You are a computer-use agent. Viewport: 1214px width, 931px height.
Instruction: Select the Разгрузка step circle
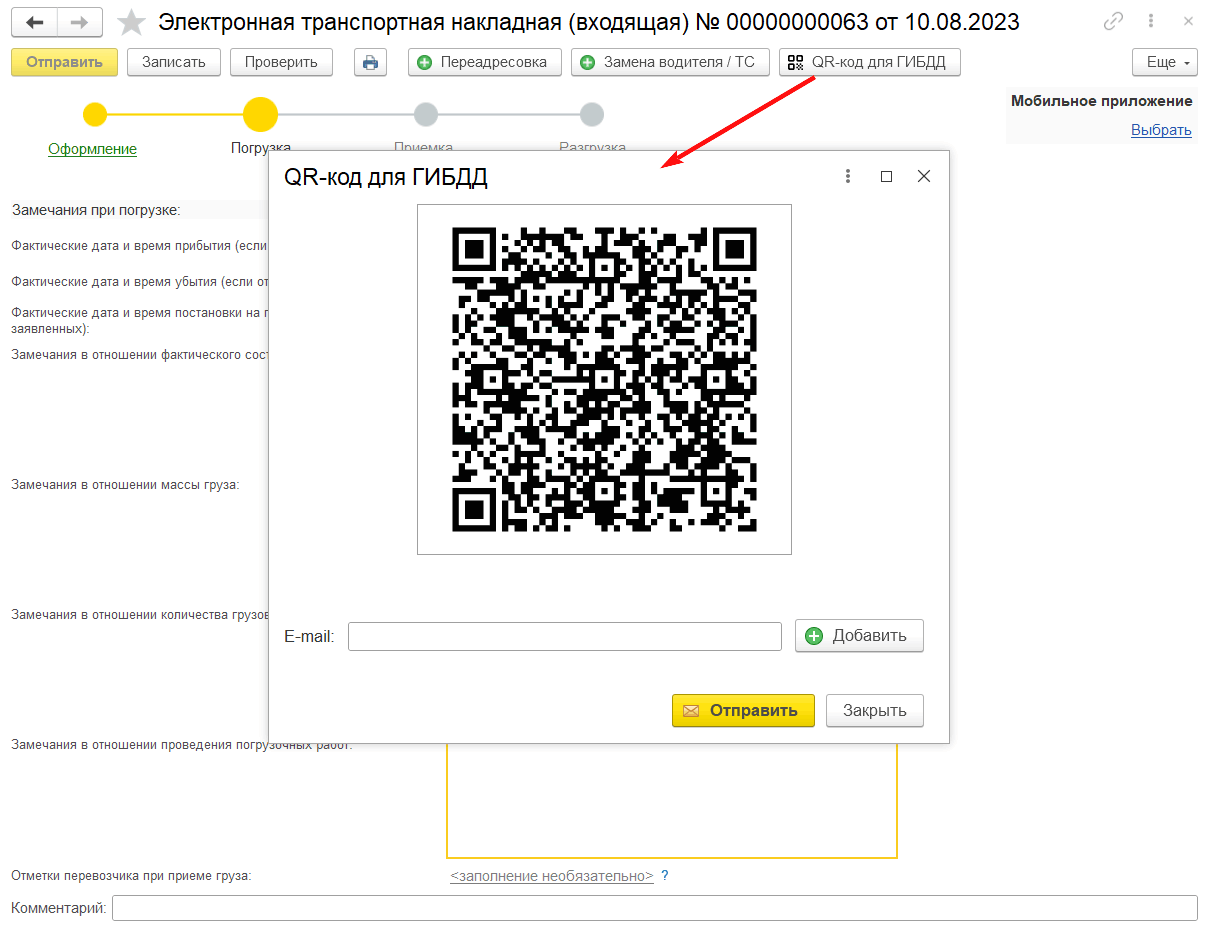click(x=592, y=114)
